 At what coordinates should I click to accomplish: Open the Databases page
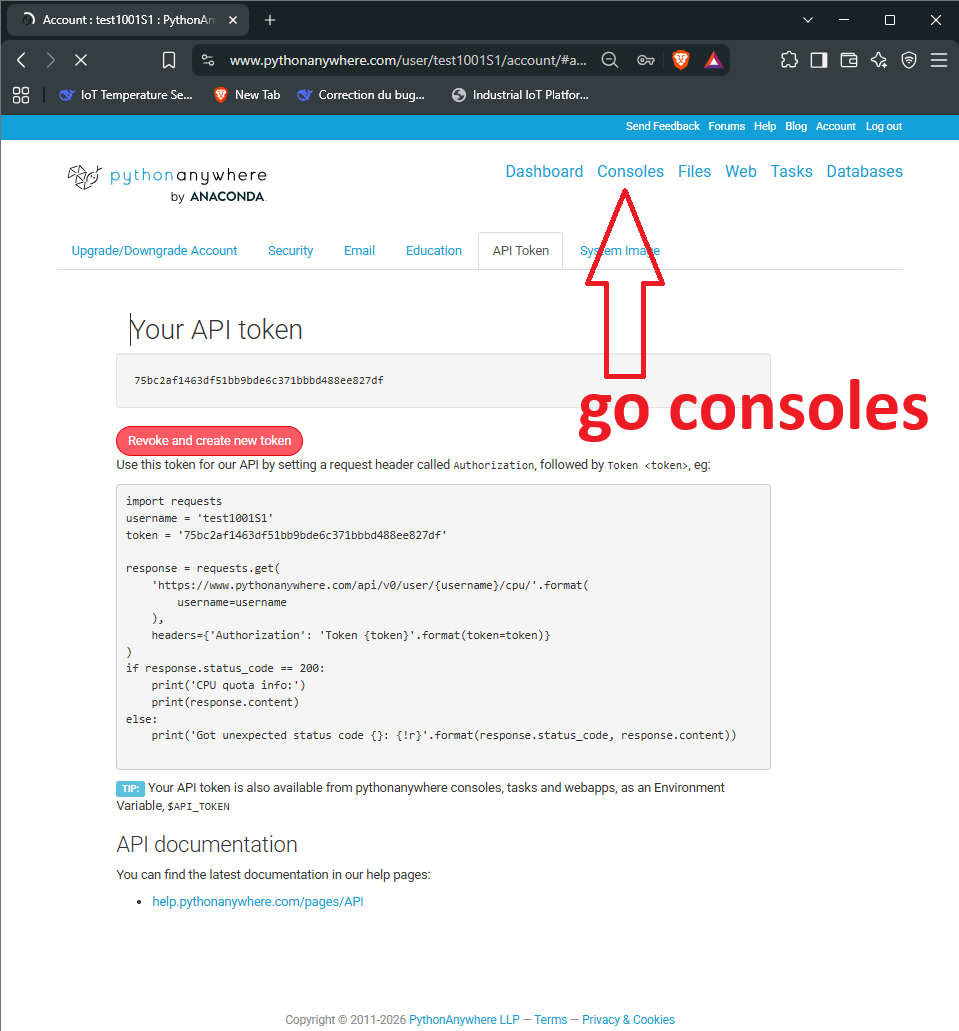point(864,172)
